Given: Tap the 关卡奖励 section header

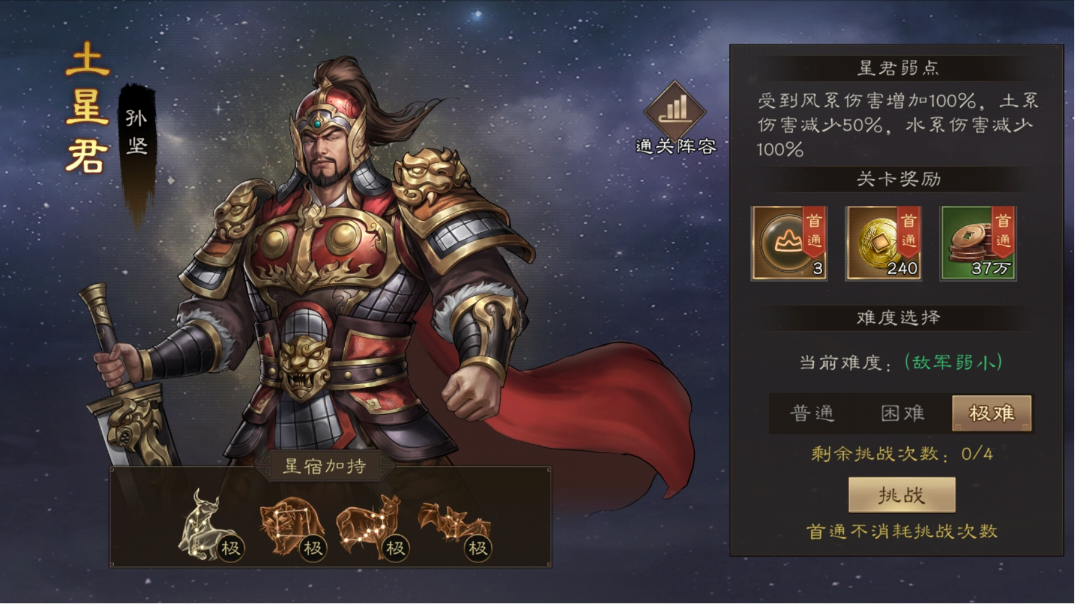Looking at the screenshot, I should pyautogui.click(x=898, y=179).
